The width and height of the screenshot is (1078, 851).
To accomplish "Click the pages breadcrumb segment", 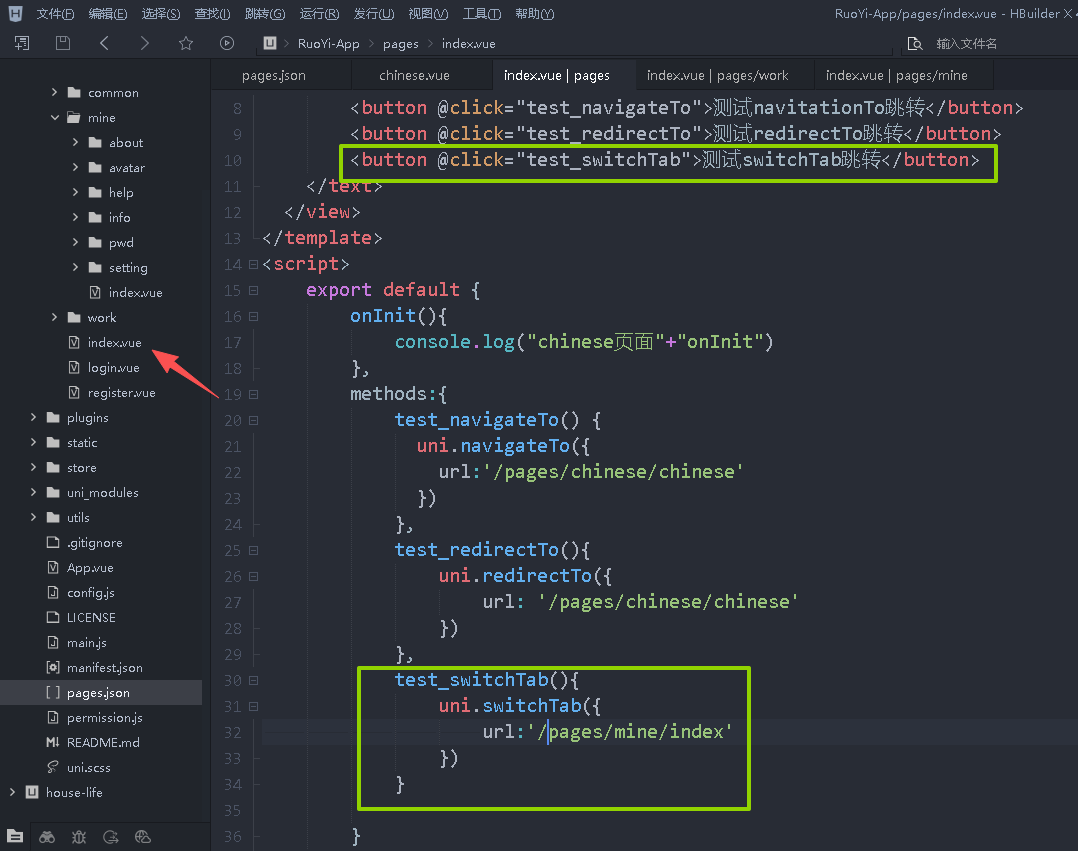I will point(400,44).
